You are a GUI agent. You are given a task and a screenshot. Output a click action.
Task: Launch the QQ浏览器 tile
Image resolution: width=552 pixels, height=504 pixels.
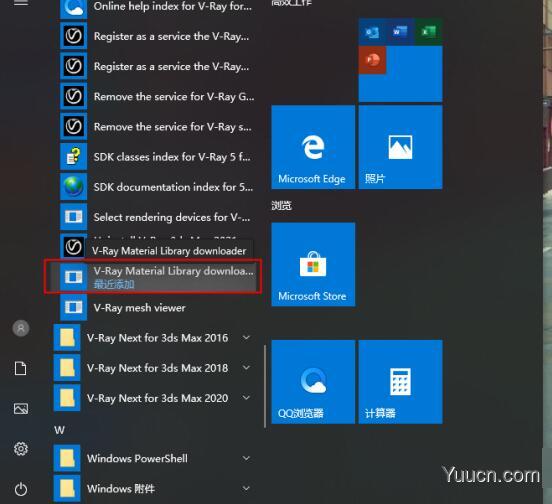point(313,382)
